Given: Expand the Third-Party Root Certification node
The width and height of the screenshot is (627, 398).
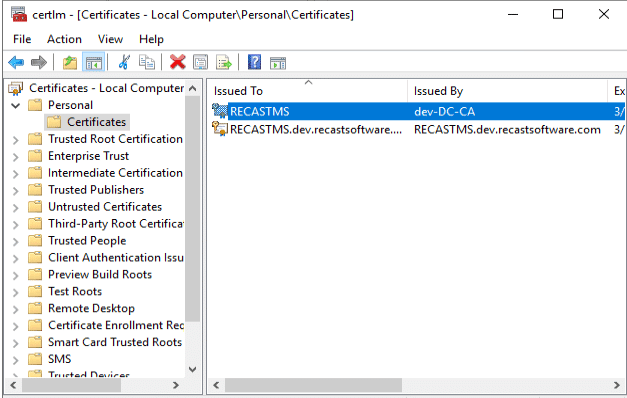Looking at the screenshot, I should pyautogui.click(x=16, y=224).
